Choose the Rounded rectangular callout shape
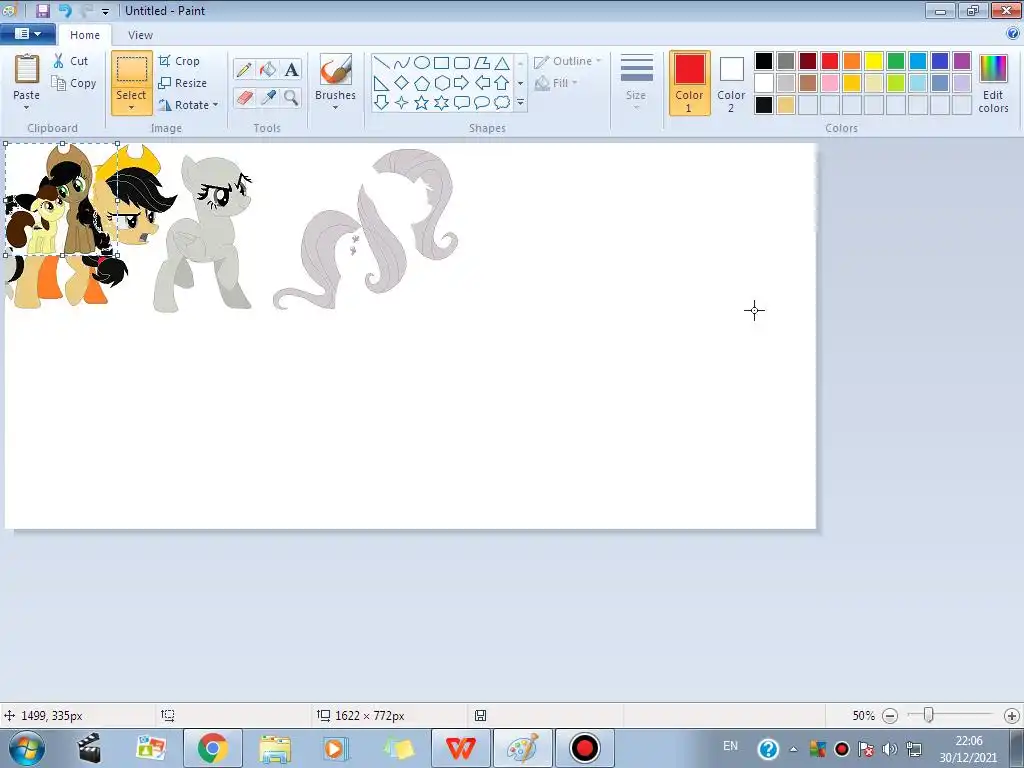Image resolution: width=1024 pixels, height=768 pixels. click(x=462, y=103)
